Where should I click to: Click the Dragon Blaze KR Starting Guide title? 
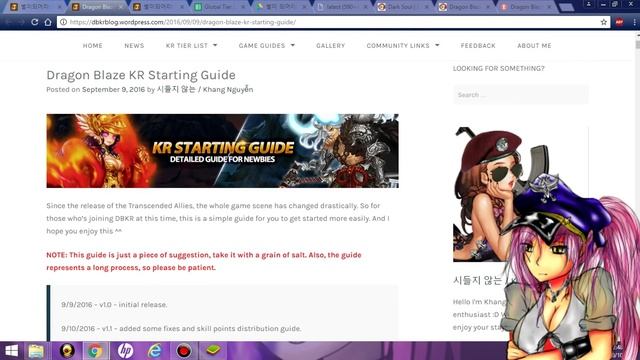coord(141,75)
